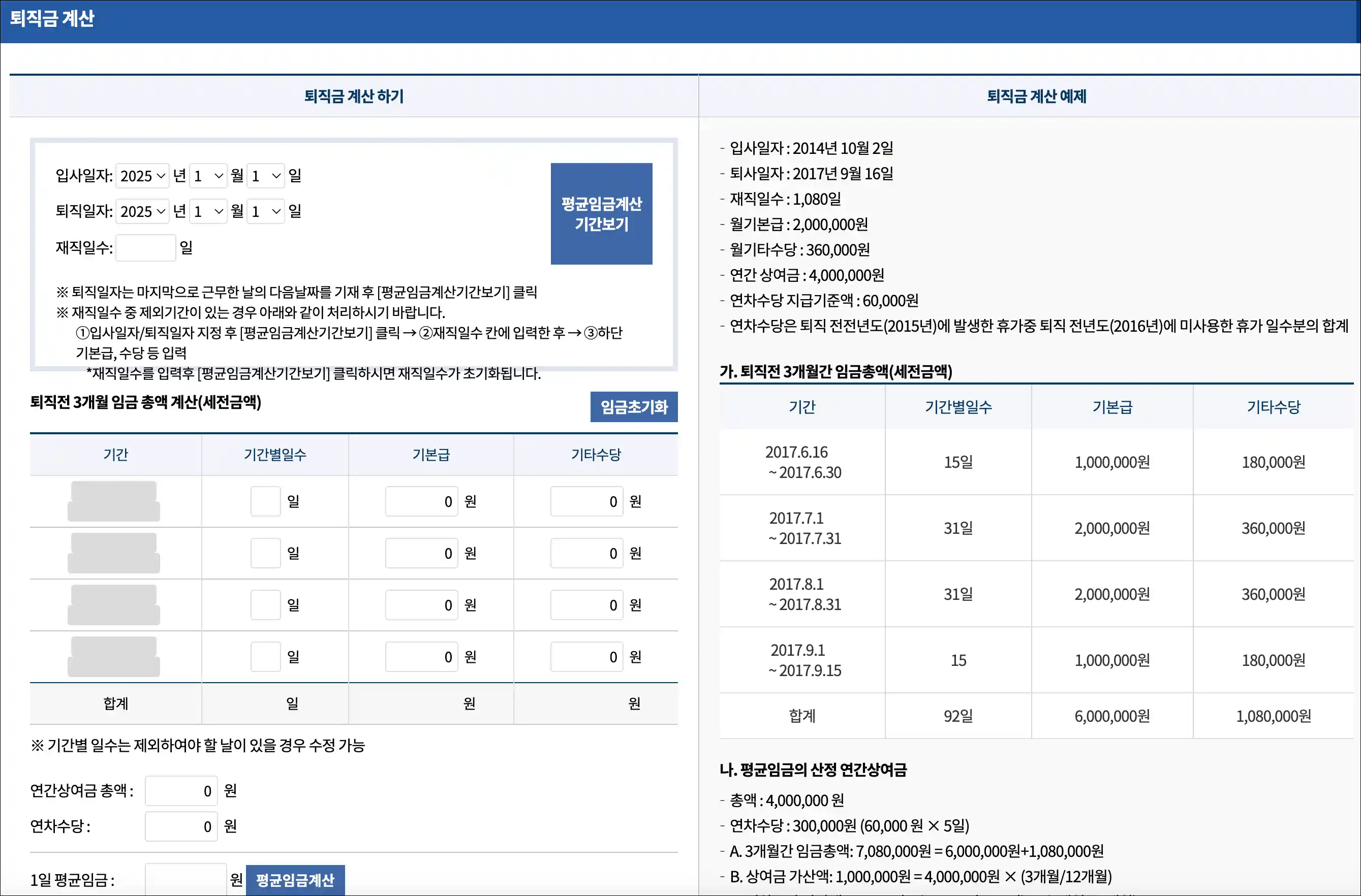The height and width of the screenshot is (896, 1361).
Task: Click the left table 기간 column header
Action: (x=115, y=454)
